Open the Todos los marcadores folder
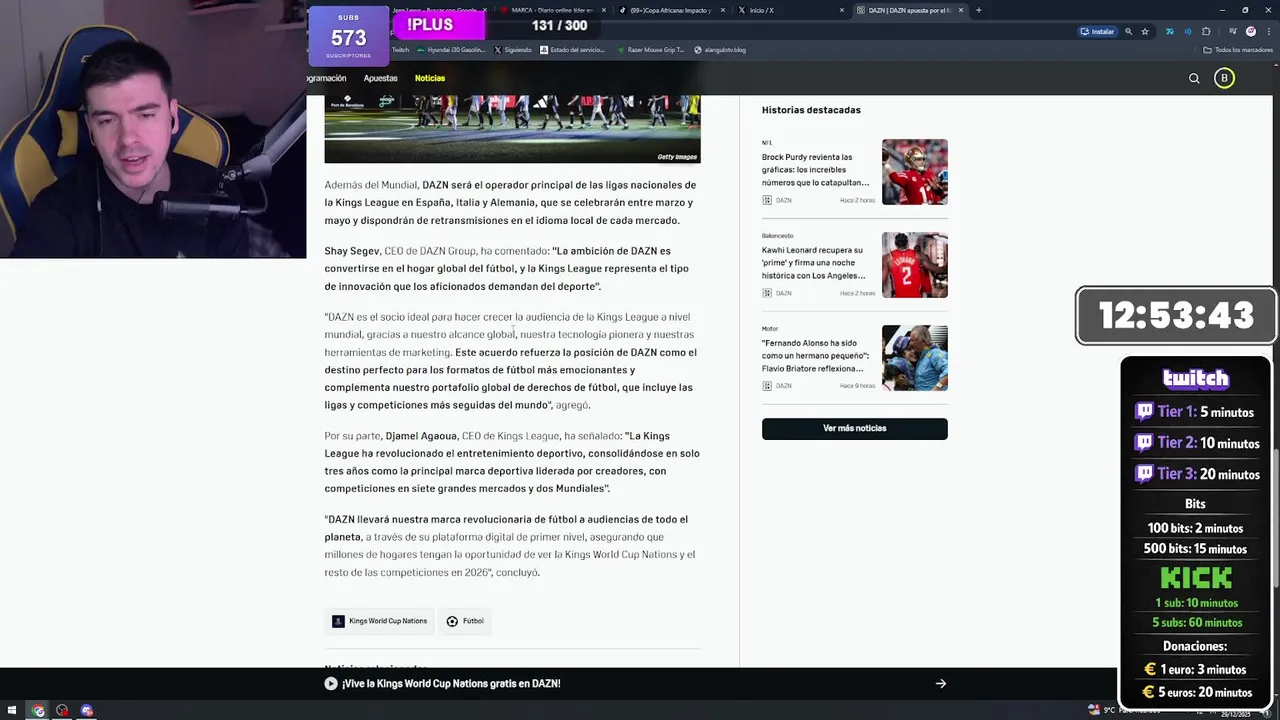Image resolution: width=1280 pixels, height=720 pixels. [x=1238, y=49]
